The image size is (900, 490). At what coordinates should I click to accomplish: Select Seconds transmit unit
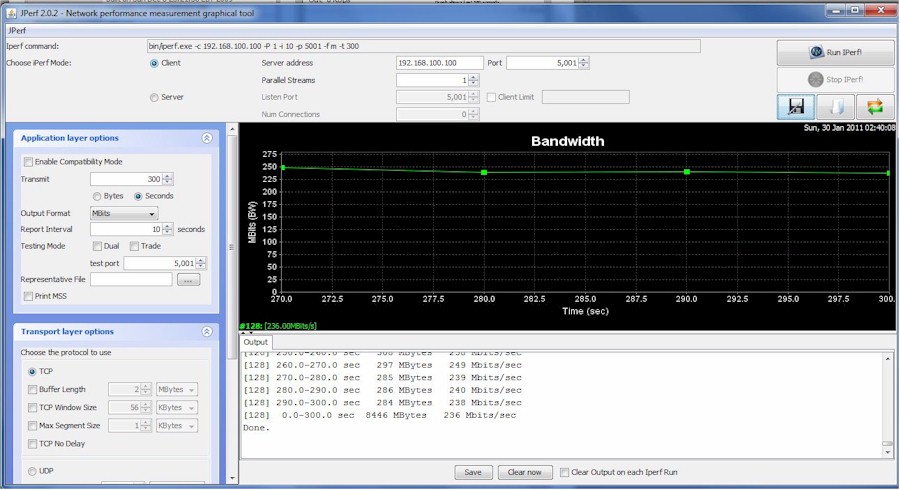click(138, 196)
